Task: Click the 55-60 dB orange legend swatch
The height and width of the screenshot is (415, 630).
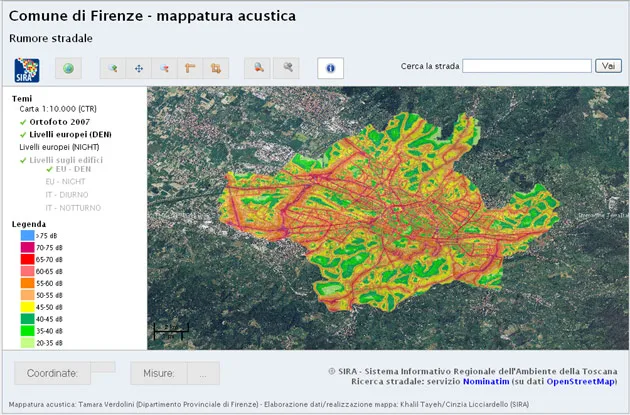Action: pos(27,283)
